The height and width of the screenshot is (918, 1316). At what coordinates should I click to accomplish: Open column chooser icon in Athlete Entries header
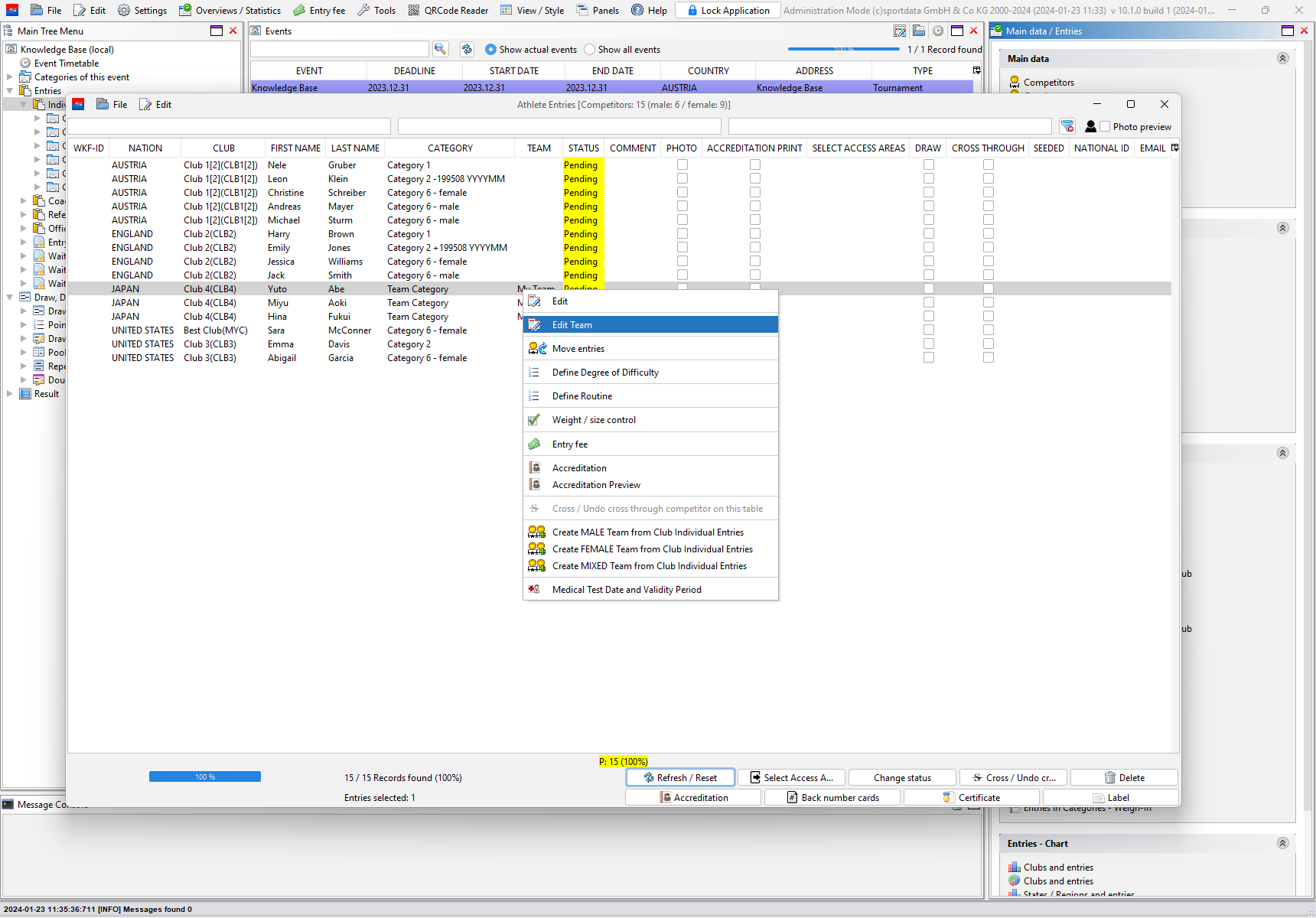1175,148
